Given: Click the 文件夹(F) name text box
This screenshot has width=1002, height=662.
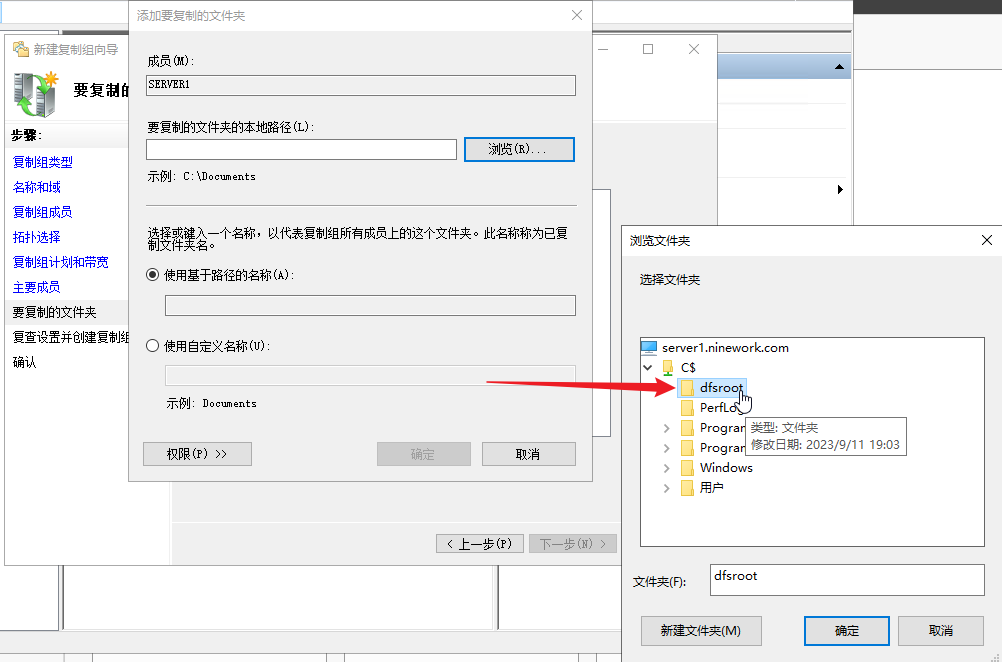Looking at the screenshot, I should coord(846,580).
